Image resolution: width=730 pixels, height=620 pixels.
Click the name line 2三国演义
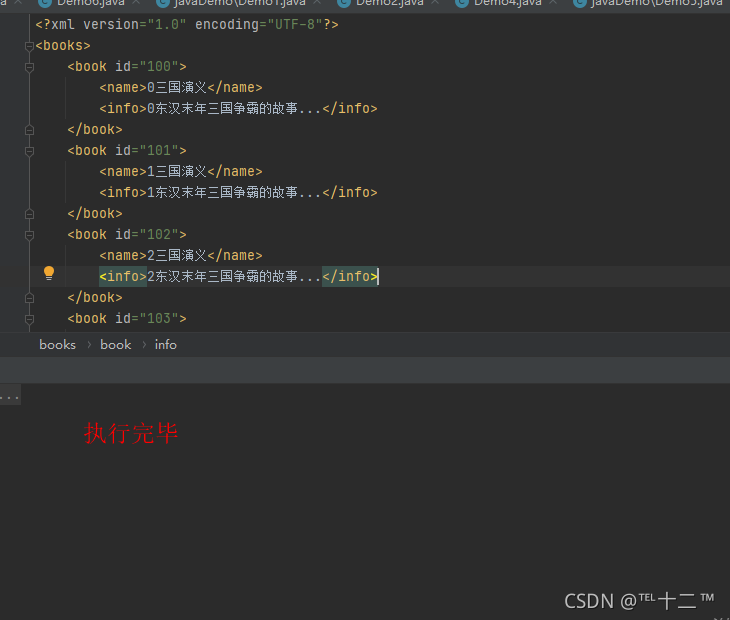tap(181, 256)
